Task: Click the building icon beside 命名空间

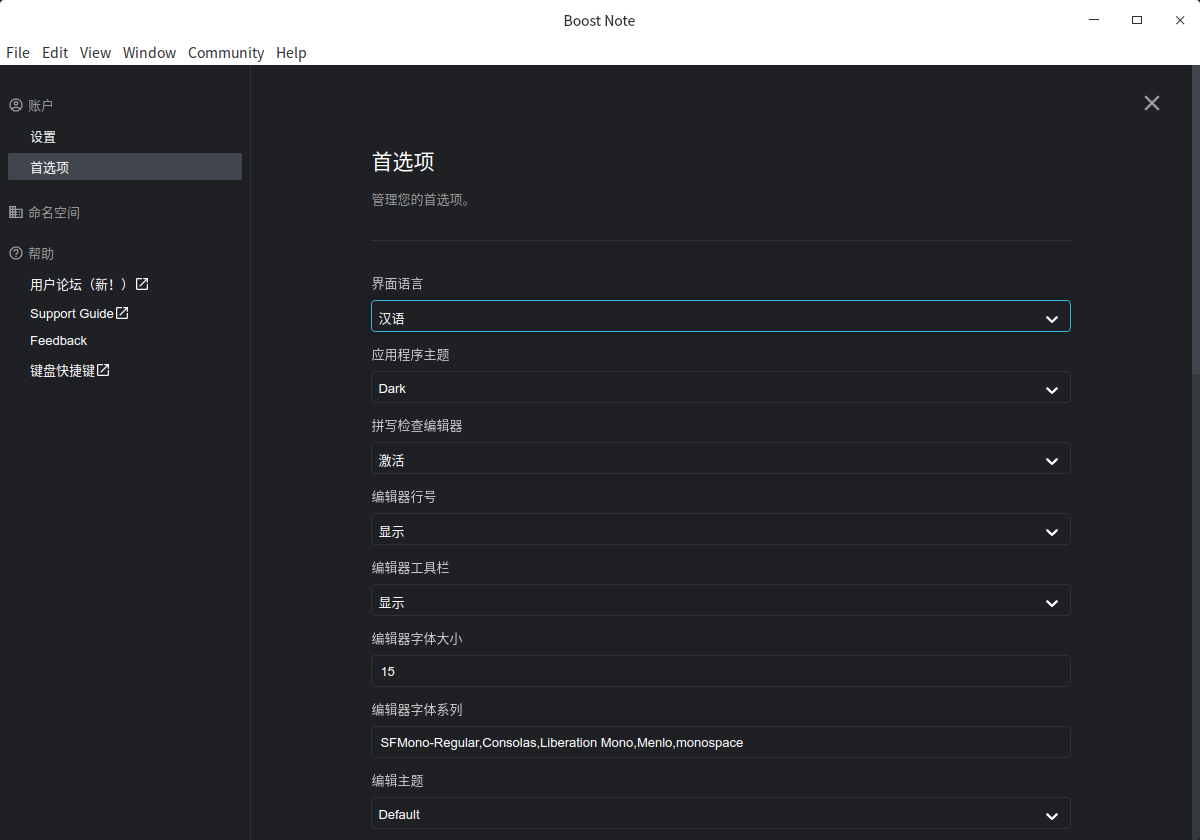Action: tap(15, 212)
